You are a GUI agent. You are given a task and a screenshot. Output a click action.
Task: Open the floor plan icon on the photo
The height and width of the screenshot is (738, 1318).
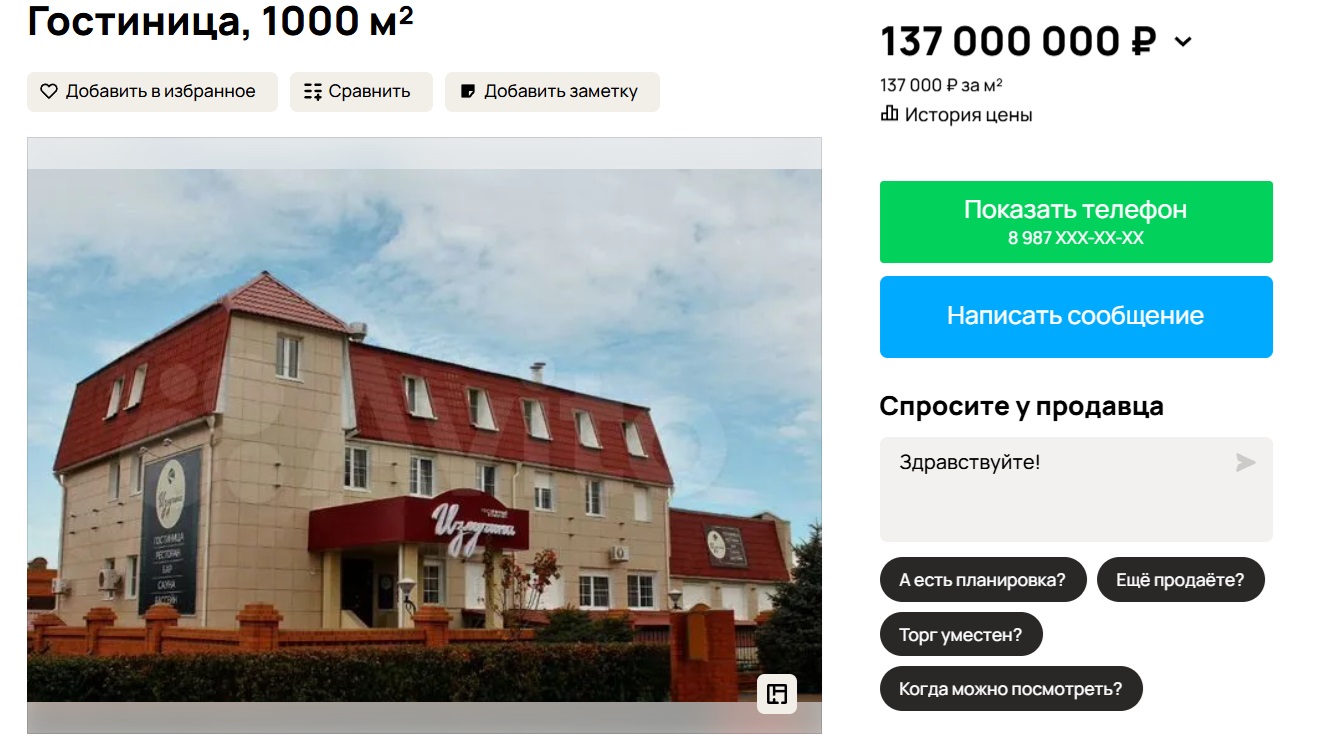click(777, 694)
